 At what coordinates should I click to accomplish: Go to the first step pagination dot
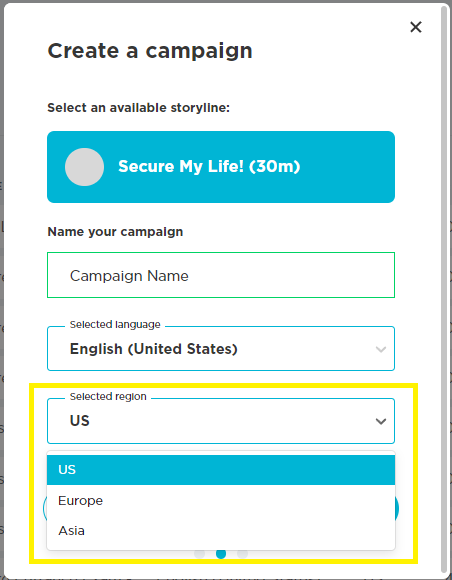click(x=199, y=554)
